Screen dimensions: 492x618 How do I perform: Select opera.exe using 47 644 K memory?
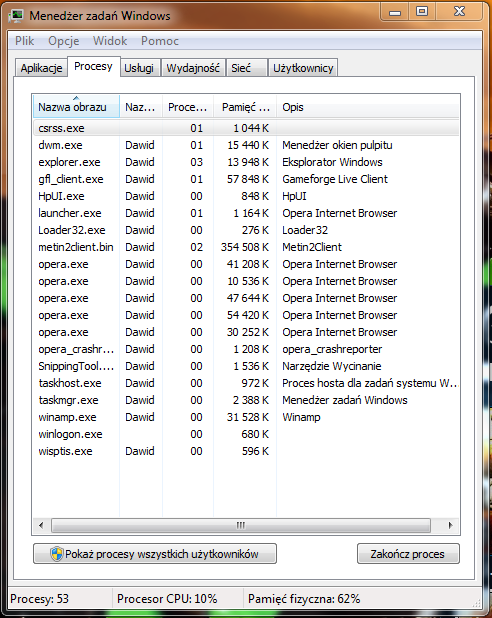click(x=246, y=298)
